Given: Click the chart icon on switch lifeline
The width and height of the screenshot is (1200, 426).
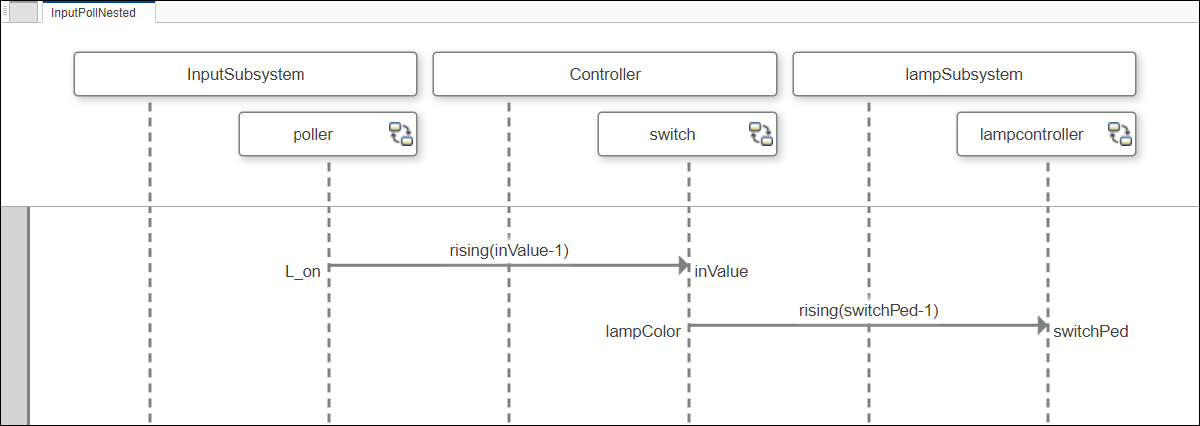Looking at the screenshot, I should pos(760,134).
